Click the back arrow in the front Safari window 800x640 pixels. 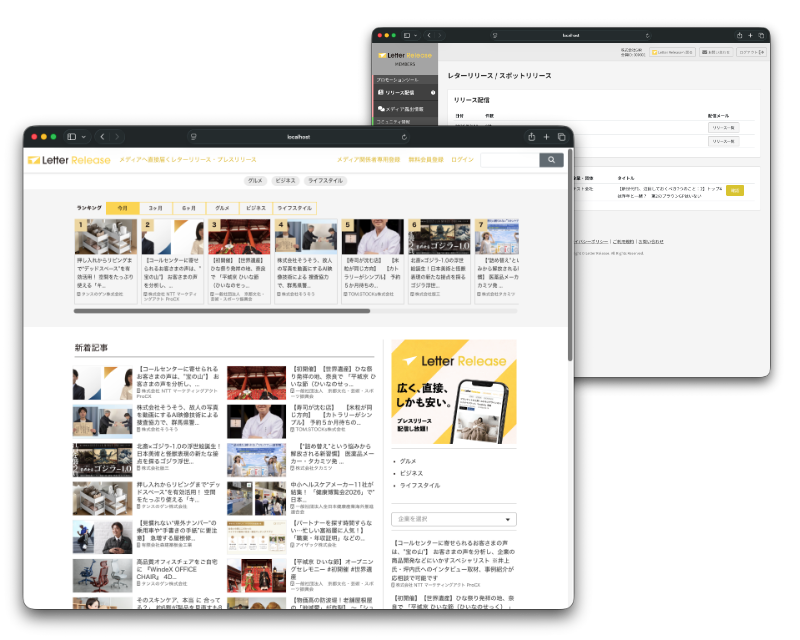[102, 136]
